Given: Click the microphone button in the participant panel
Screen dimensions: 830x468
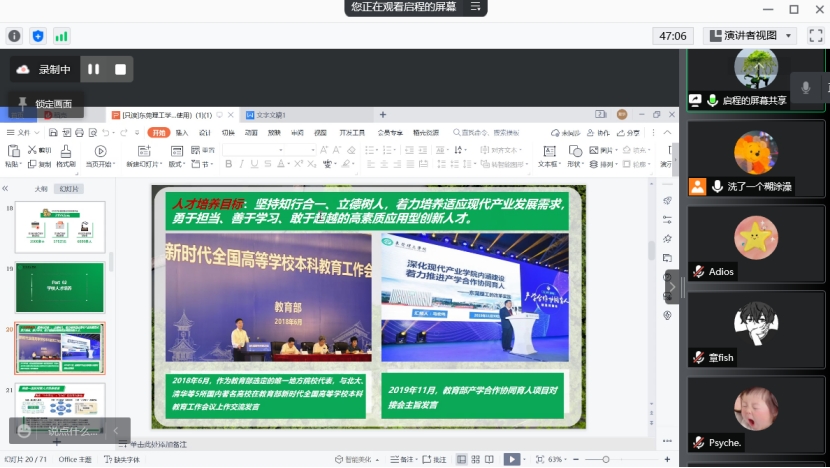Looking at the screenshot, I should click(x=805, y=88).
